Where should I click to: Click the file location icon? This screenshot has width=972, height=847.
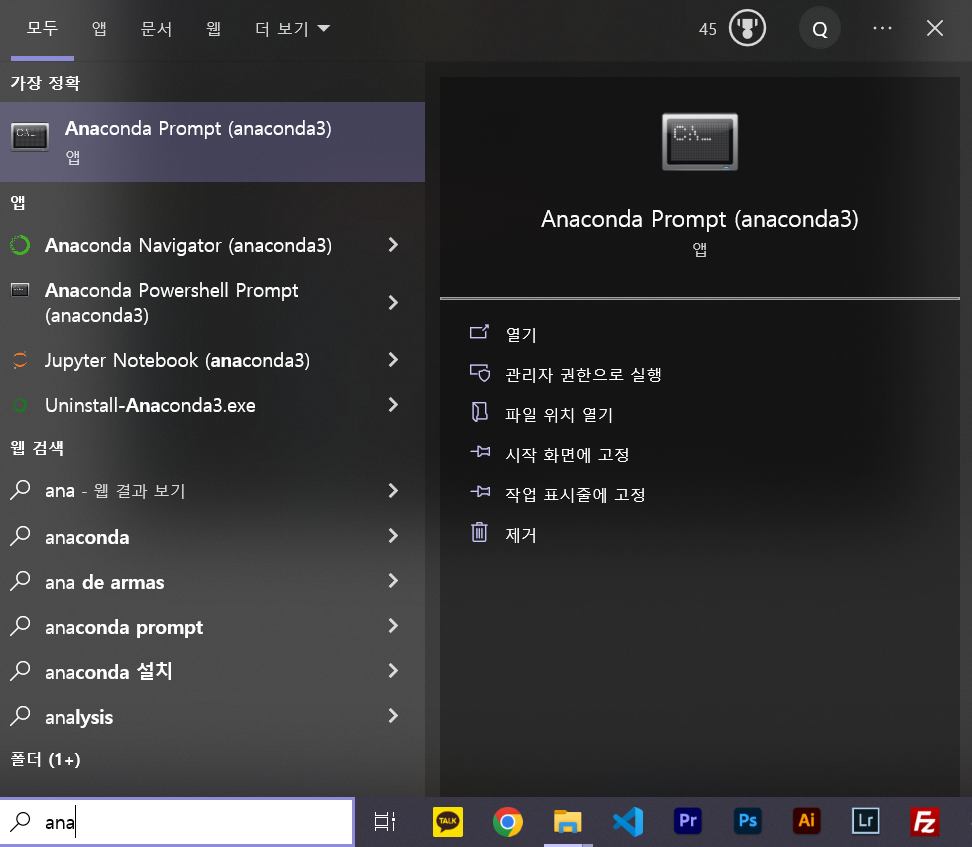(x=479, y=412)
